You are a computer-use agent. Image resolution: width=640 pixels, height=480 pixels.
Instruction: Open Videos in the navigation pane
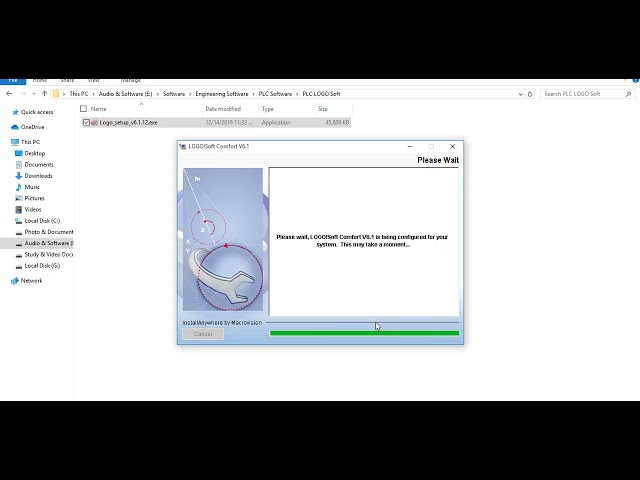coord(33,209)
